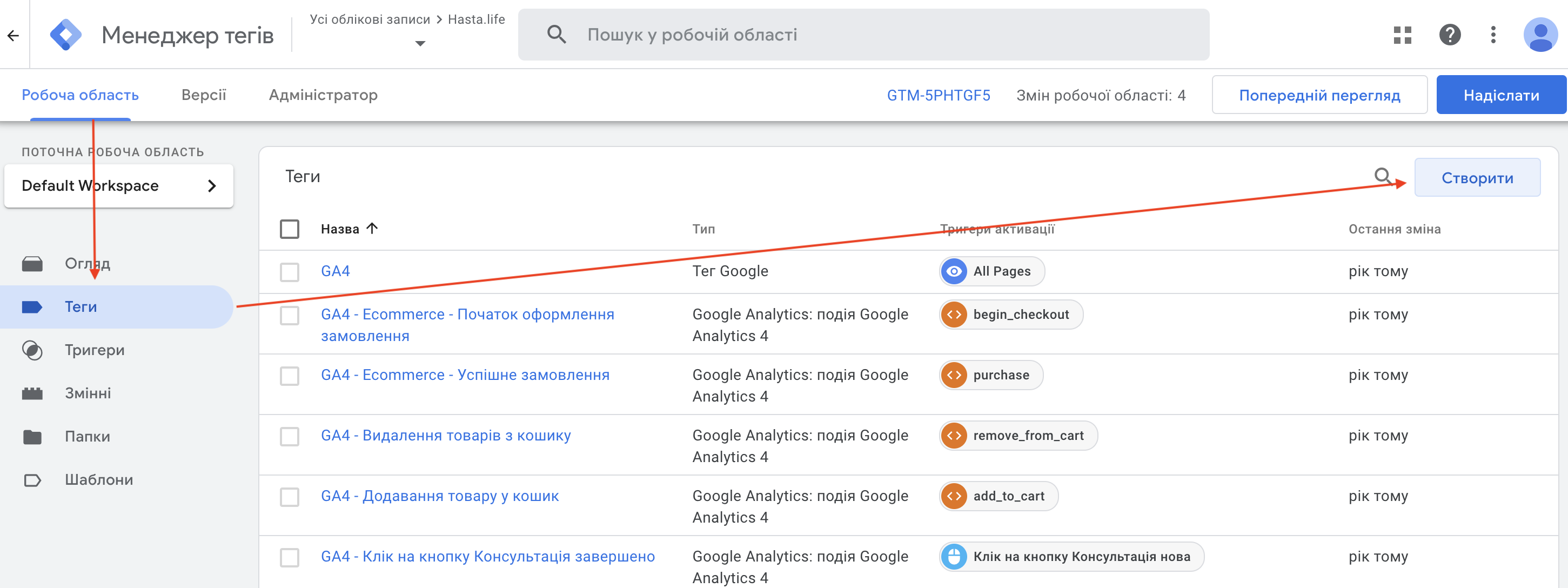Open Змінні in the sidebar
The image size is (1568, 588).
click(x=88, y=393)
